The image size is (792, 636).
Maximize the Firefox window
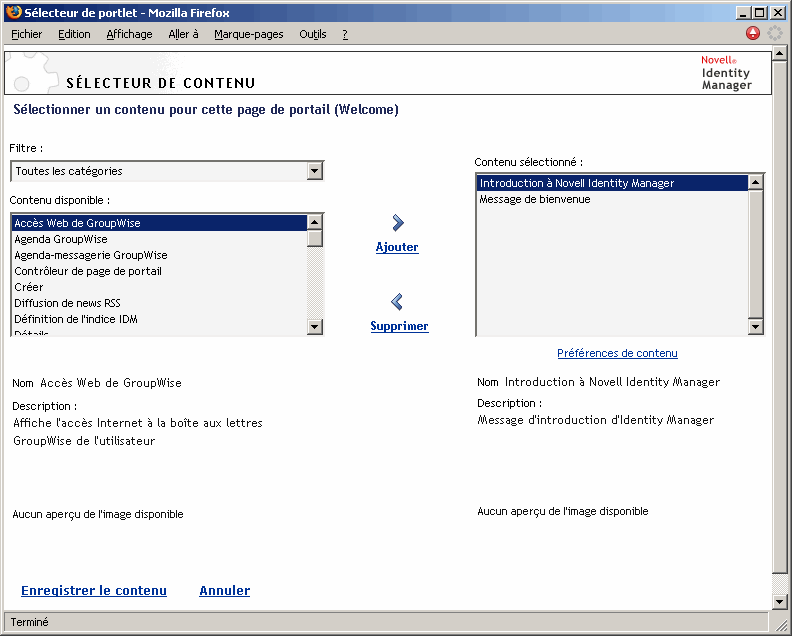click(759, 13)
